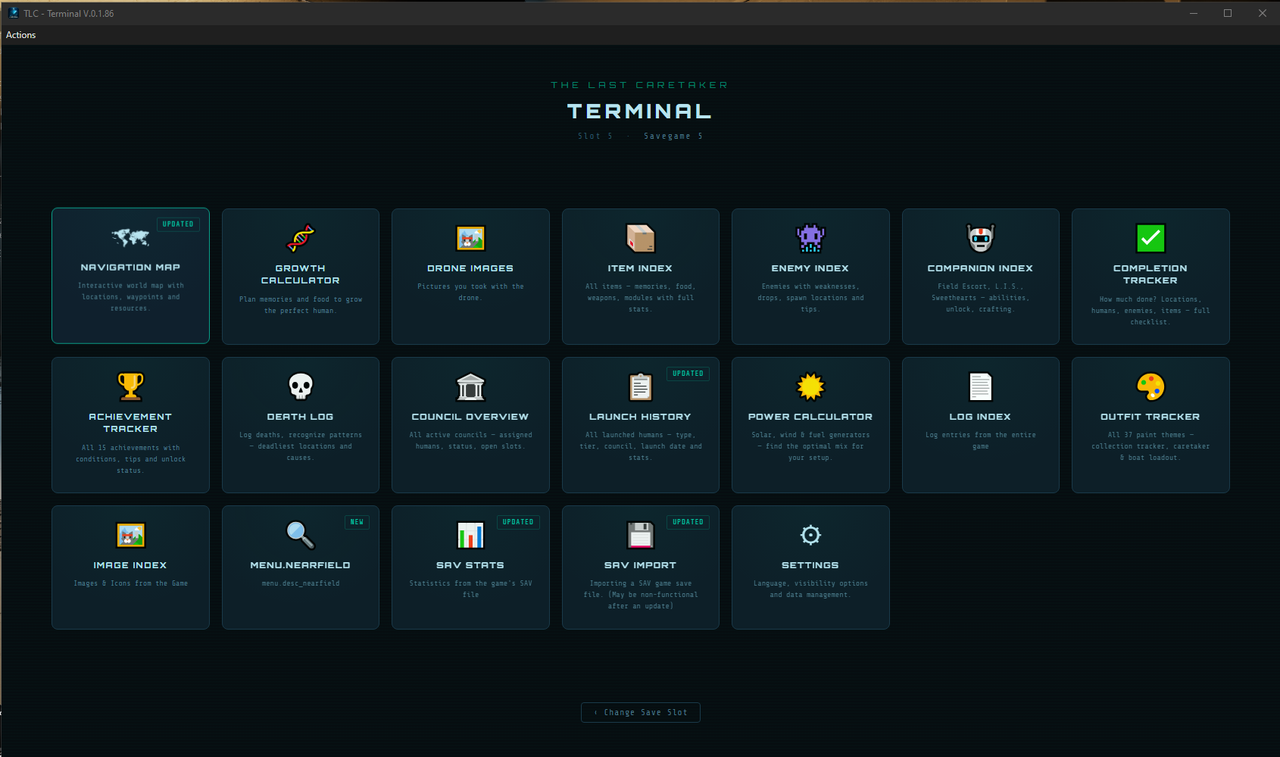This screenshot has width=1280, height=757.
Task: Click the paint palette icon on Outfit Tracker
Action: [x=1150, y=386]
